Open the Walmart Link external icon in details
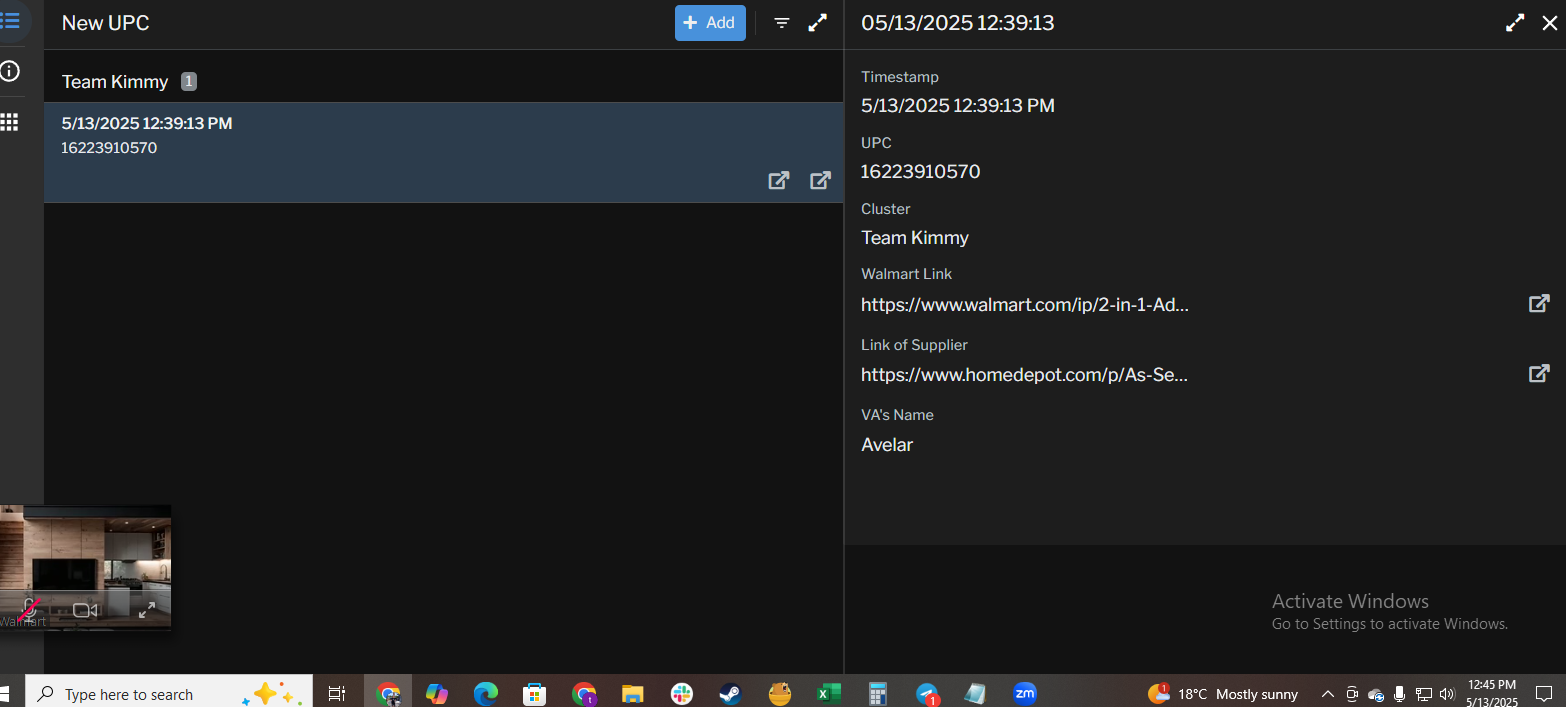The width and height of the screenshot is (1566, 707). [x=1539, y=303]
